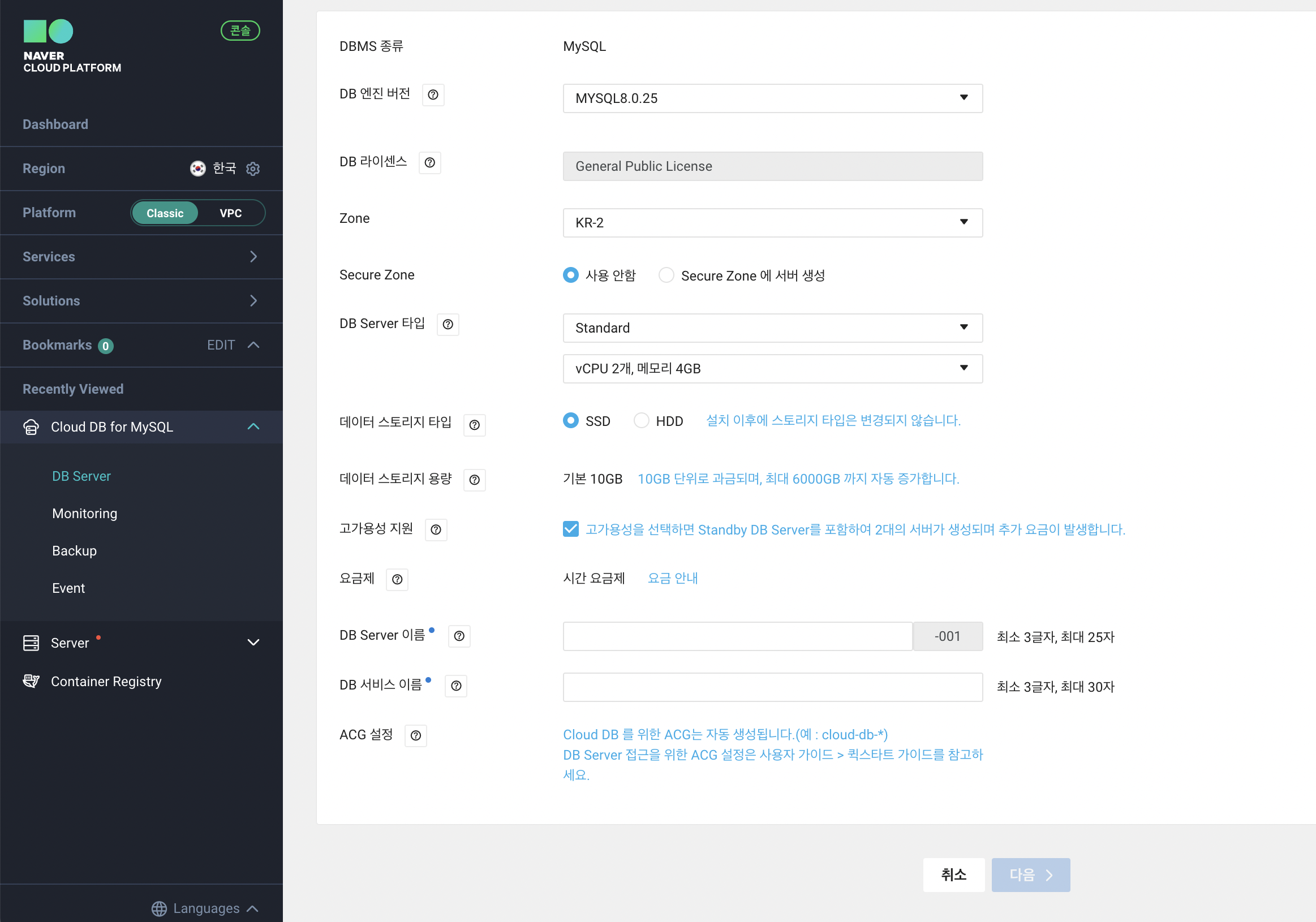1316x922 pixels.
Task: Click the Naver Cloud Platform logo
Action: [72, 46]
